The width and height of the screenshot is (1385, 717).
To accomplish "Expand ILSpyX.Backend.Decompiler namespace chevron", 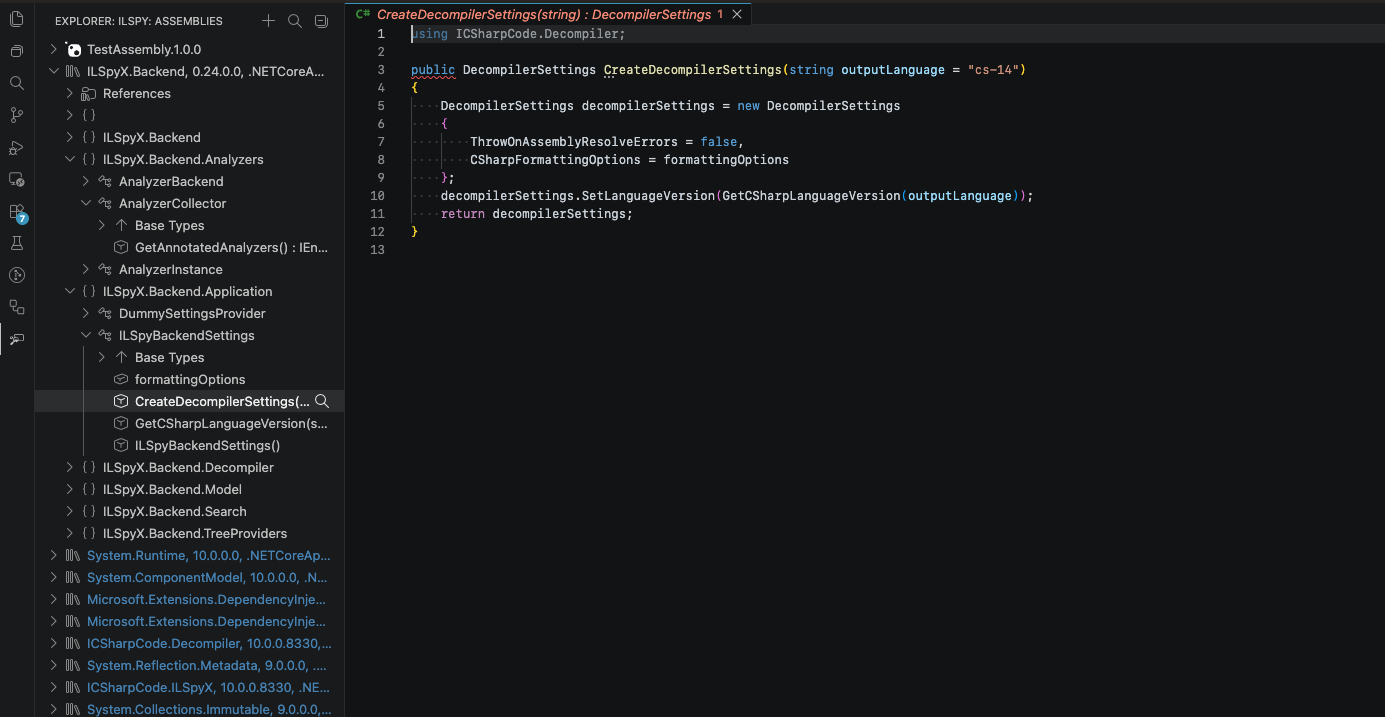I will pos(70,467).
